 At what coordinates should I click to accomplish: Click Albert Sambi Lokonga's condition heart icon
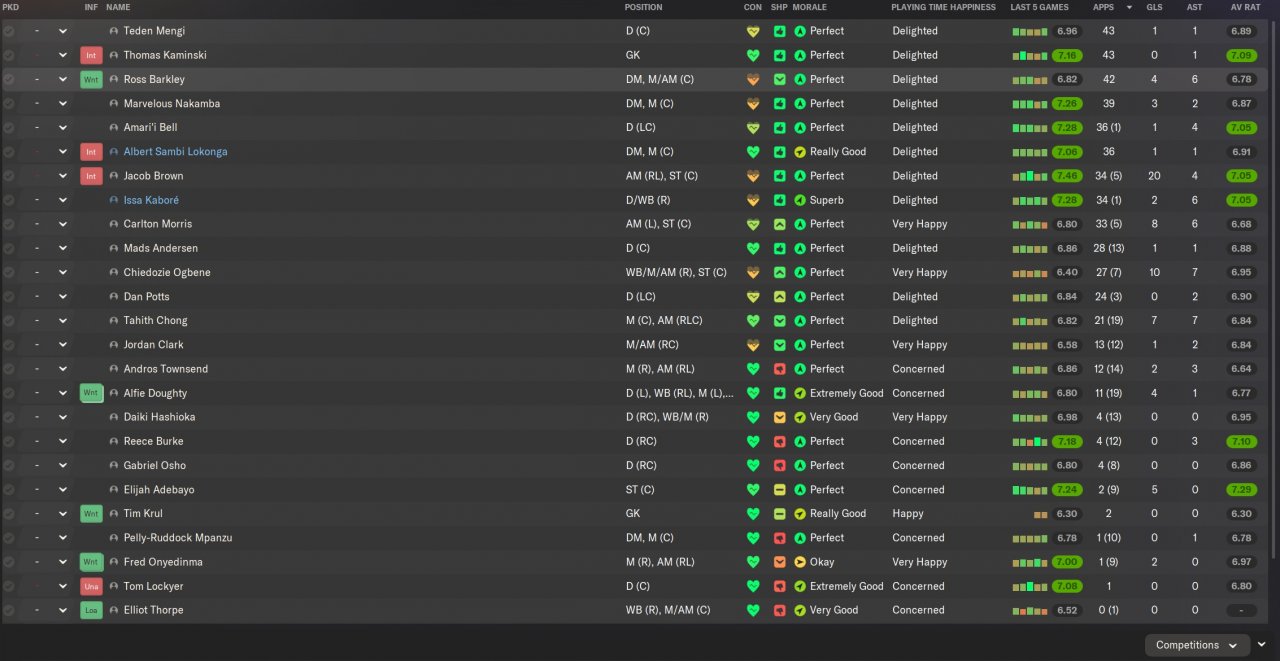pos(753,152)
